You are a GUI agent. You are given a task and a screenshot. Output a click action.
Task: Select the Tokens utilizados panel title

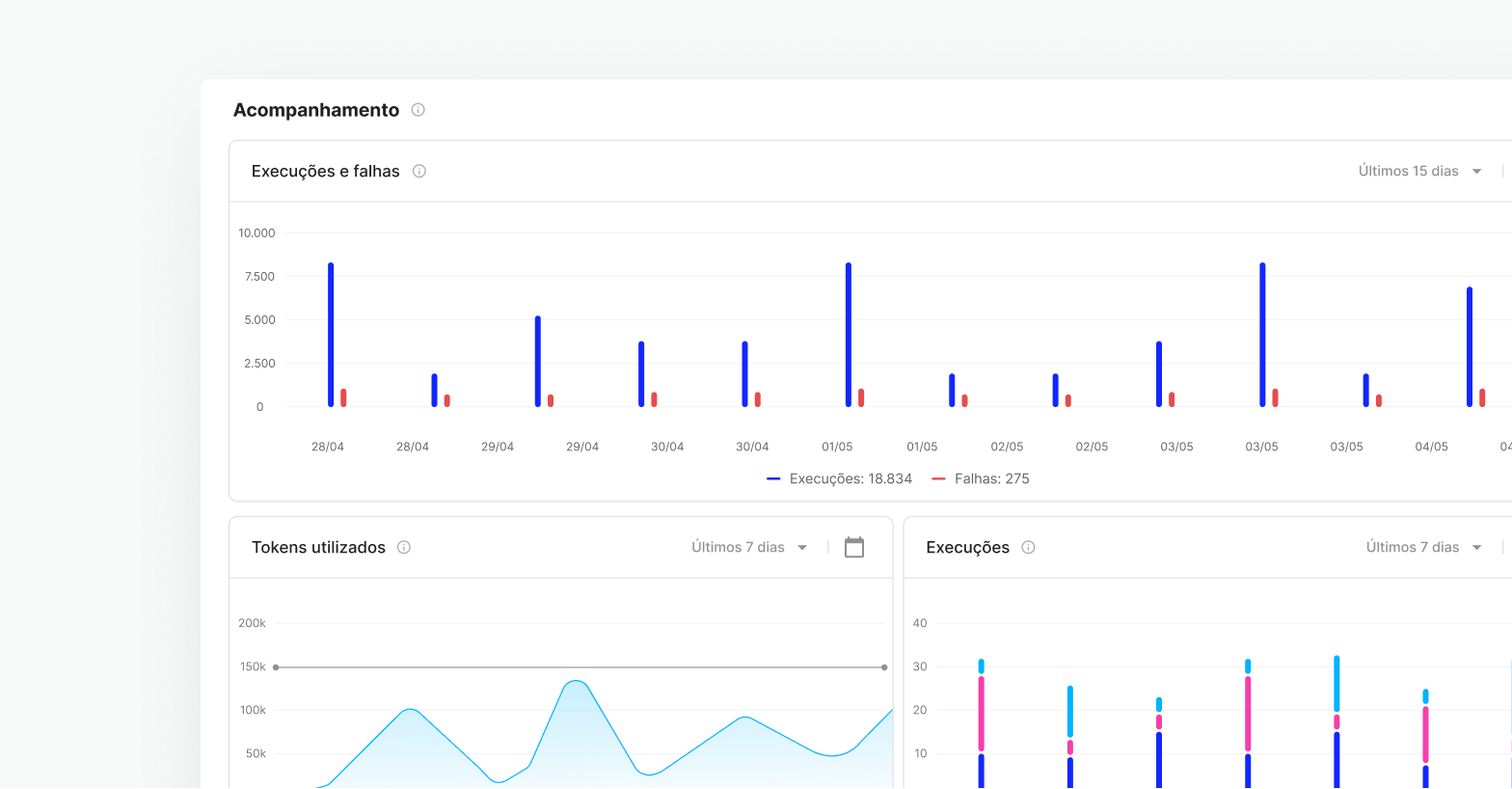[318, 547]
